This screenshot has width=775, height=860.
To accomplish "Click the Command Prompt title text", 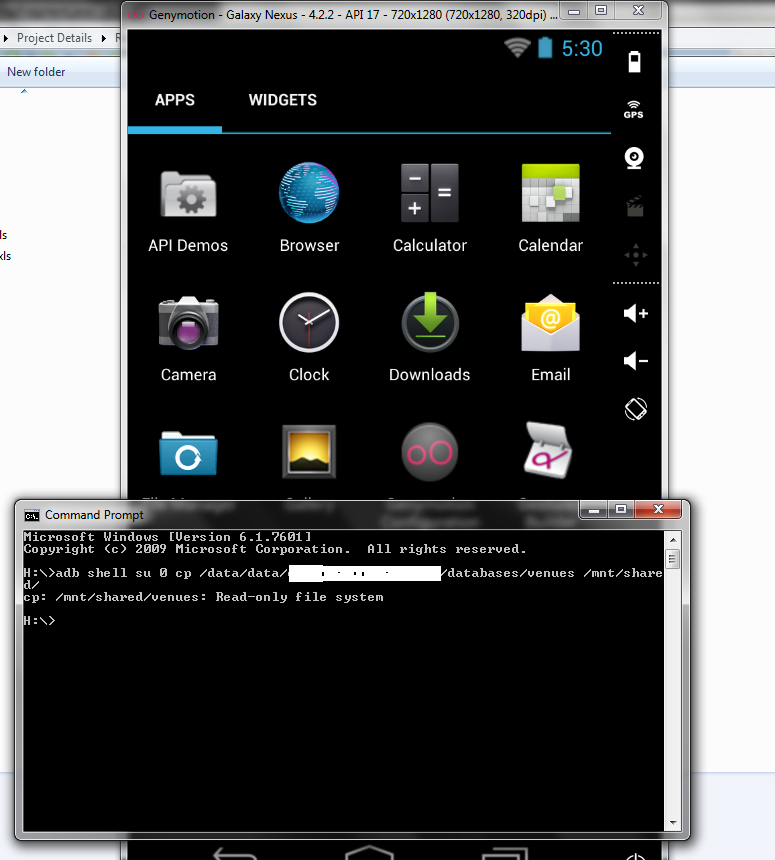I will click(x=94, y=515).
